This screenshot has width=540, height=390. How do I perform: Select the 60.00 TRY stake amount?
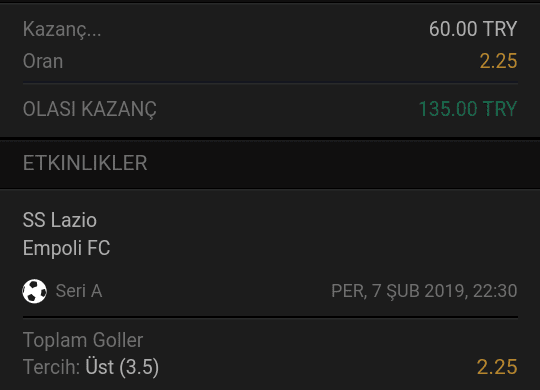tap(473, 29)
